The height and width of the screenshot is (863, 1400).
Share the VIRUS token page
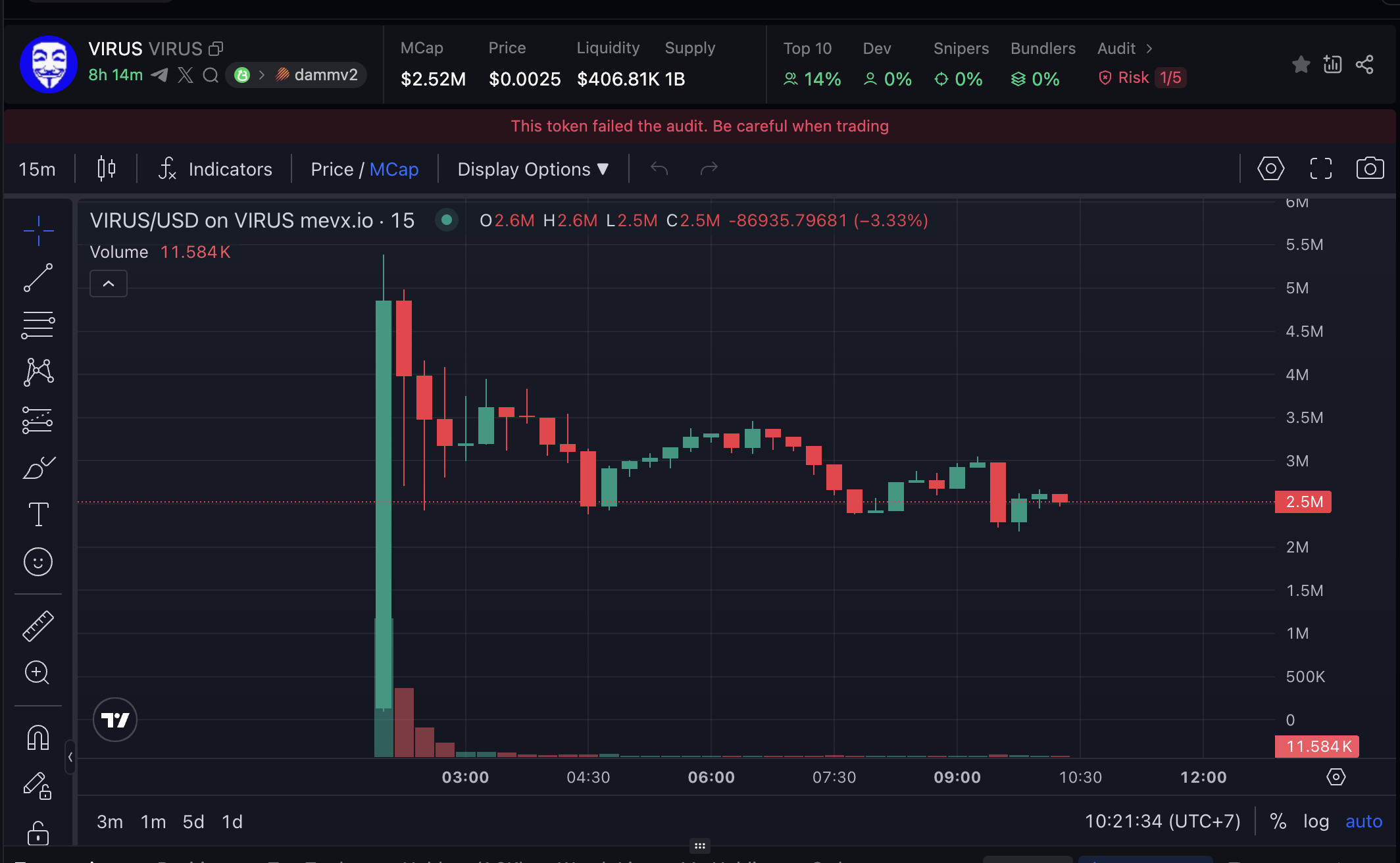1365,64
